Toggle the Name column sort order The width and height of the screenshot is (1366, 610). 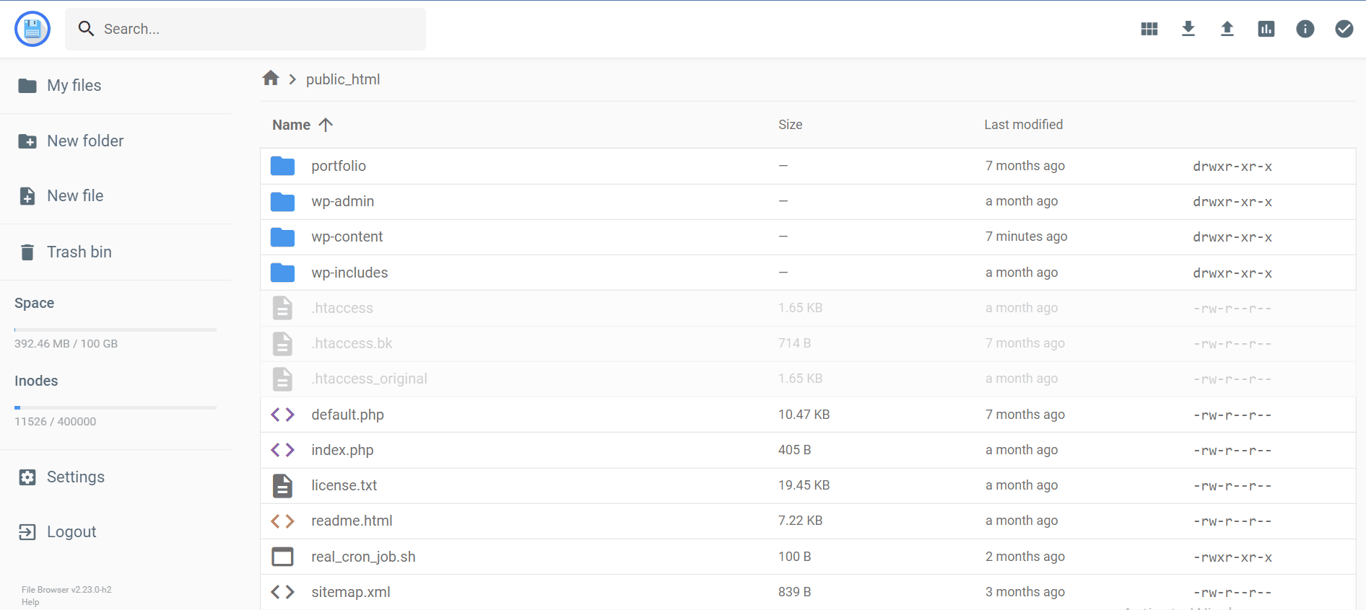[x=302, y=124]
